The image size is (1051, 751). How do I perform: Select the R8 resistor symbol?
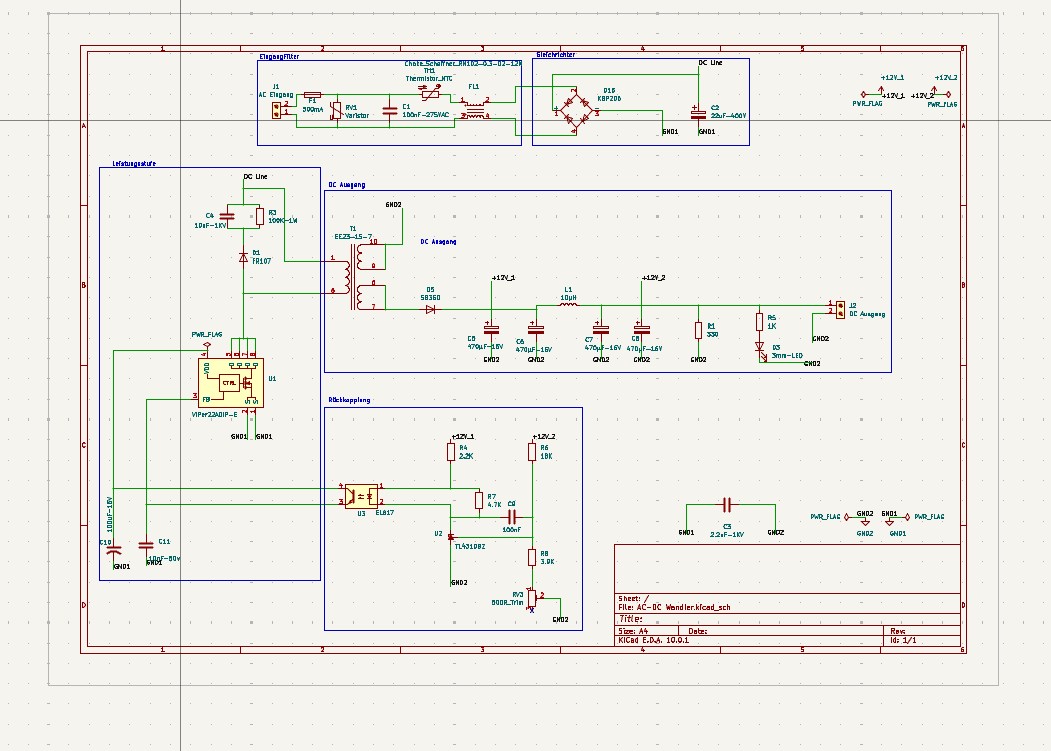point(532,557)
